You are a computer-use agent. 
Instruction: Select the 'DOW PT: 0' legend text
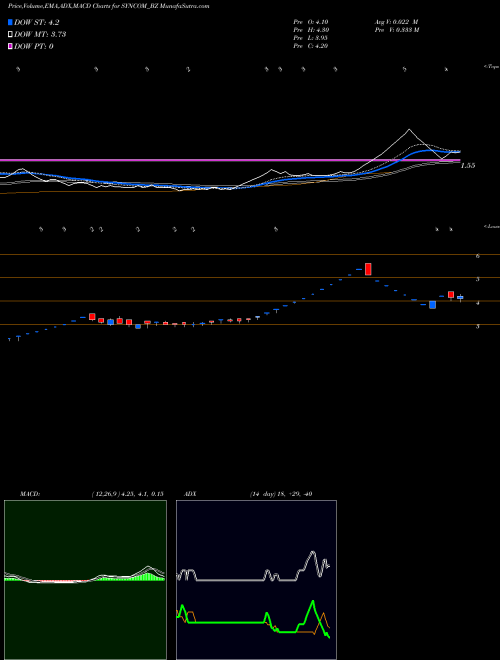(34, 46)
